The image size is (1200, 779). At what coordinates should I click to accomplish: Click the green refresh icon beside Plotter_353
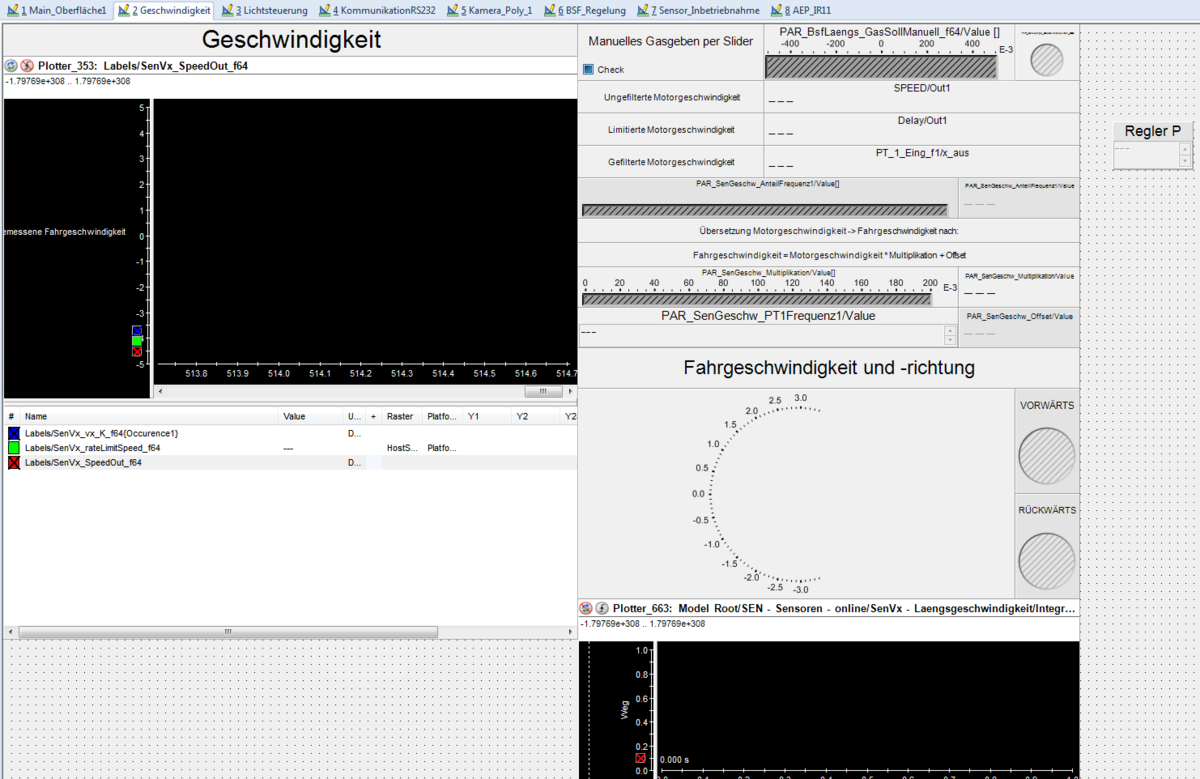pyautogui.click(x=11, y=66)
